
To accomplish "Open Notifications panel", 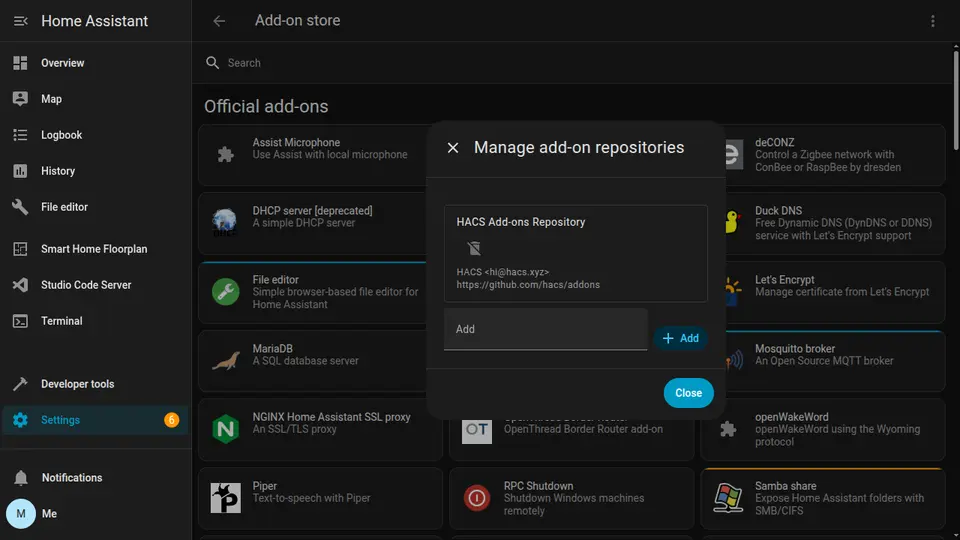I will [x=96, y=478].
